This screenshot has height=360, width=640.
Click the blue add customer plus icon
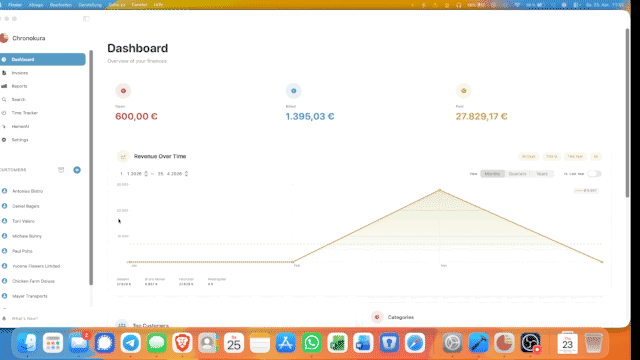pyautogui.click(x=77, y=170)
